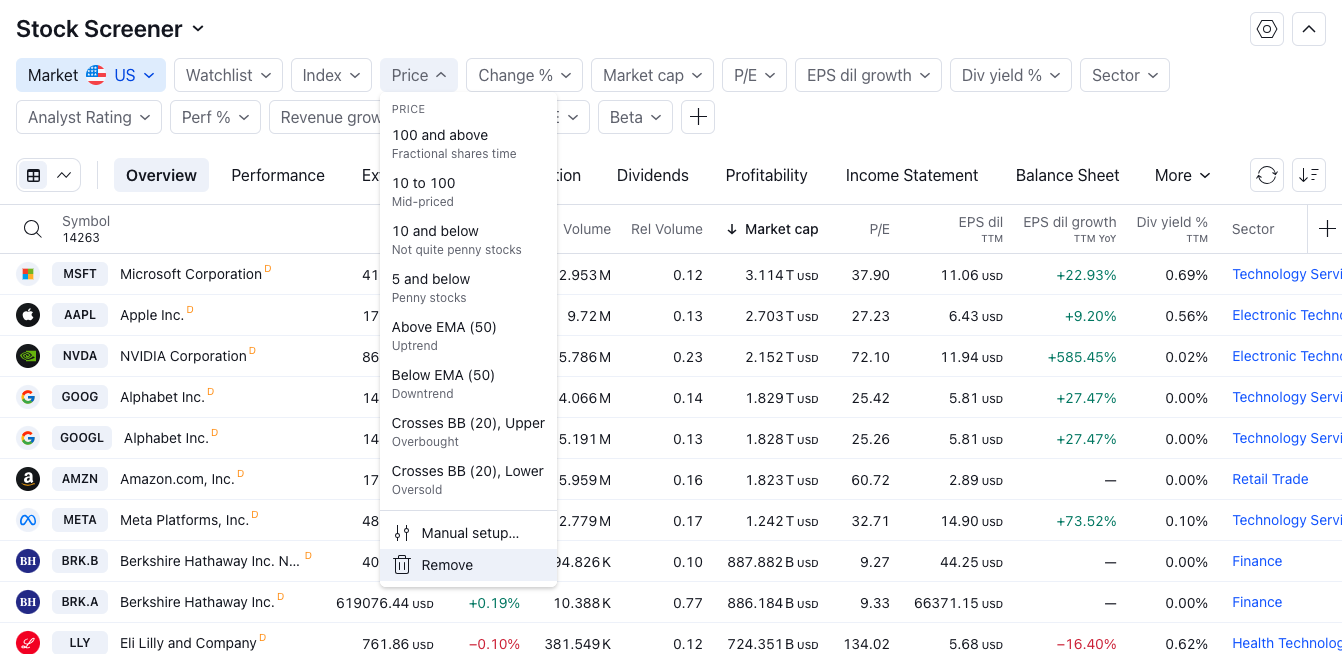Sort by the Market cap column header

coord(772,229)
